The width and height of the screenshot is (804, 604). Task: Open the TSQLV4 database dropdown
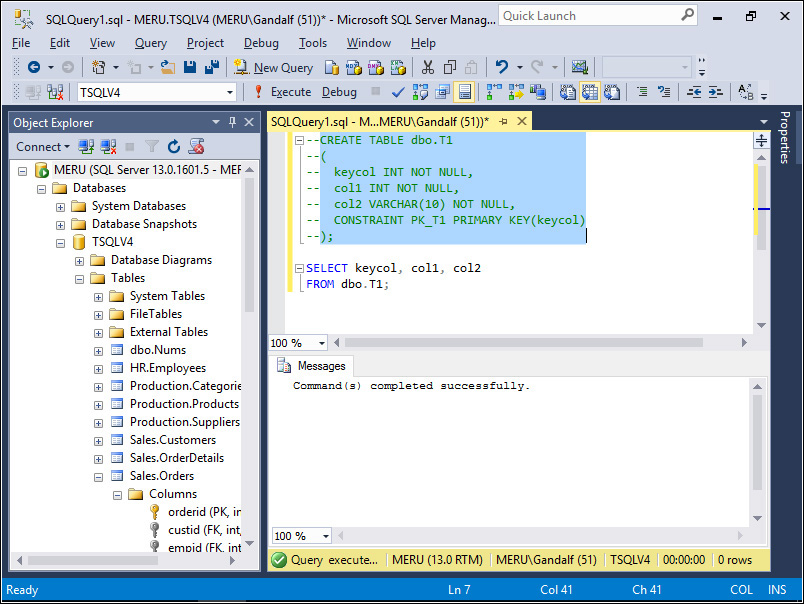pyautogui.click(x=230, y=92)
